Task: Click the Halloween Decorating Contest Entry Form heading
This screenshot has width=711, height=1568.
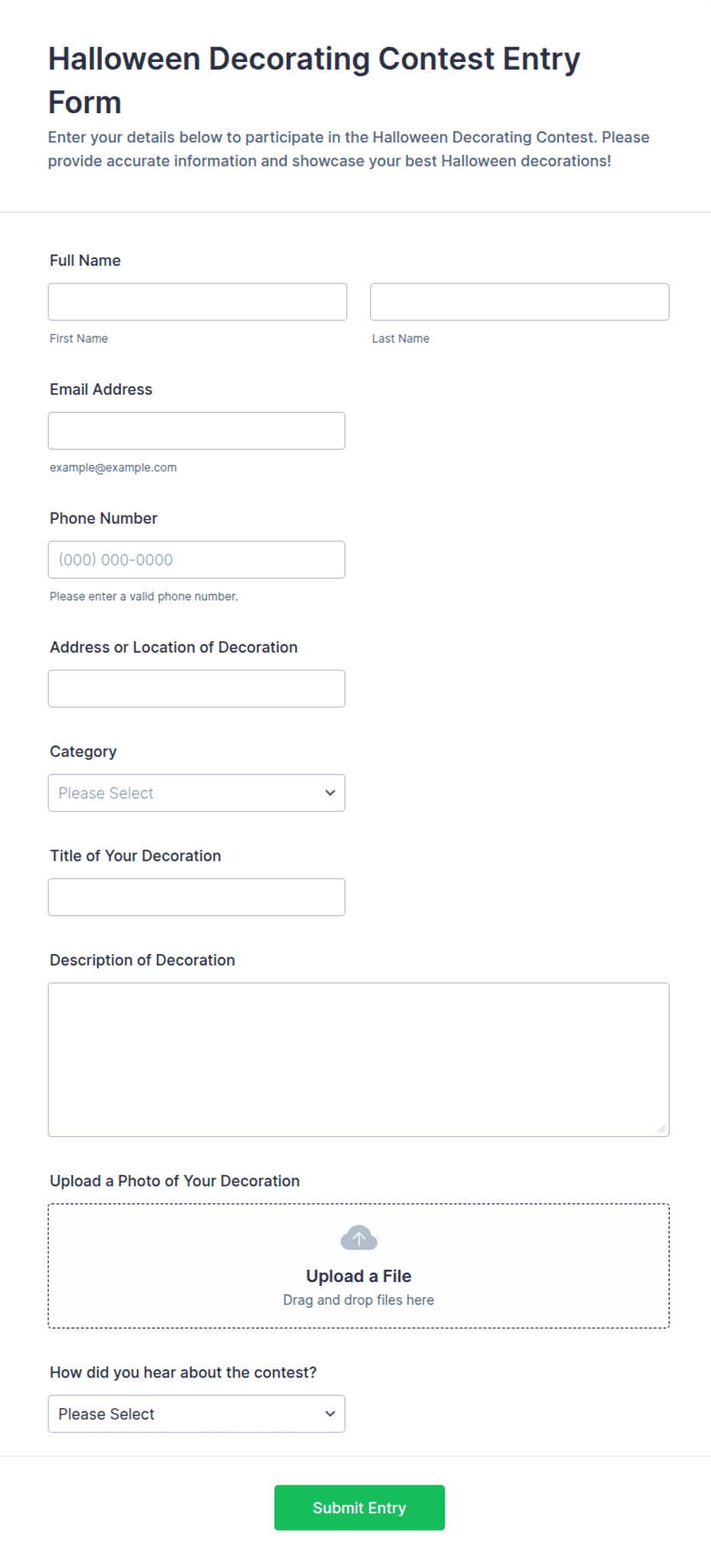Action: tap(314, 80)
